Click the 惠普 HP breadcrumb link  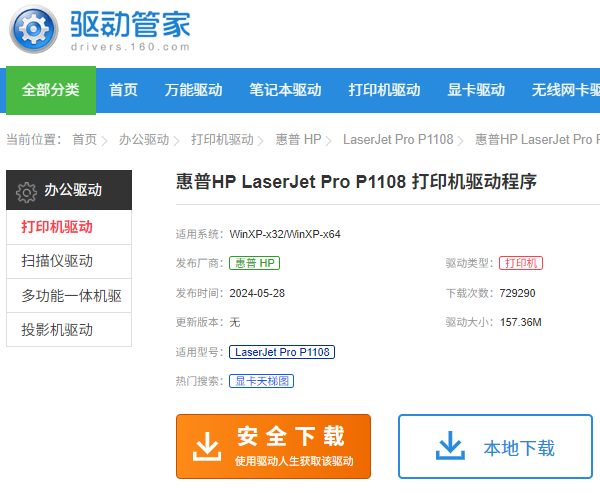[x=298, y=139]
